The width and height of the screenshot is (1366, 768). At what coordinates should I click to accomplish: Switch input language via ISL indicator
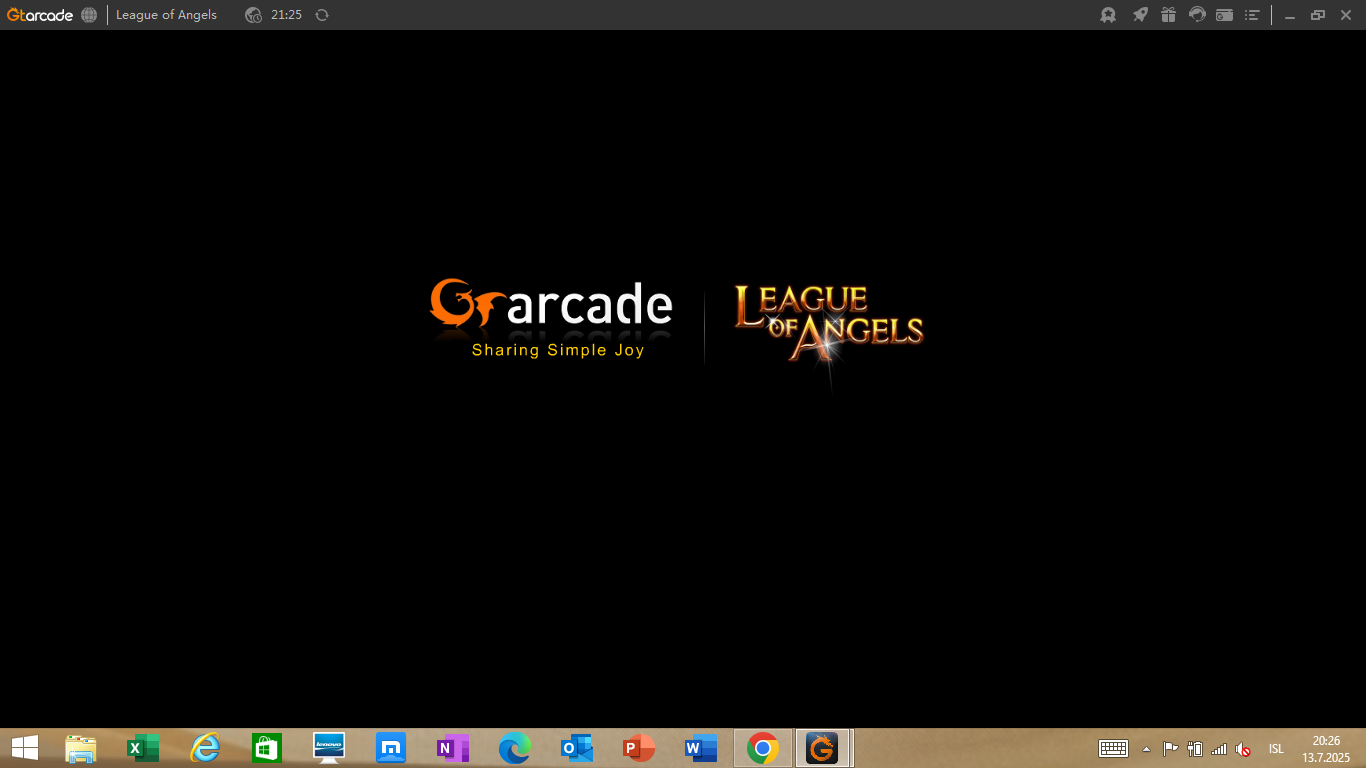(x=1276, y=749)
